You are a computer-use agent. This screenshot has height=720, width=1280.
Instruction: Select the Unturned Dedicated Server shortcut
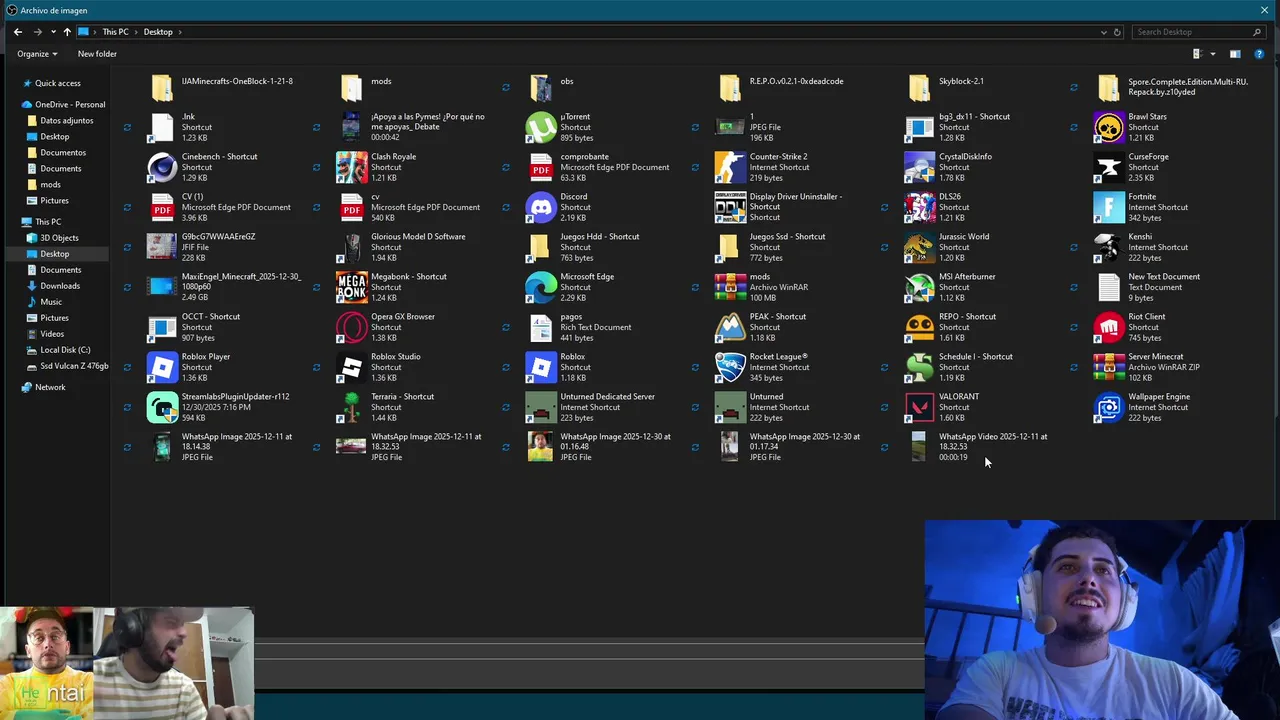[541, 407]
